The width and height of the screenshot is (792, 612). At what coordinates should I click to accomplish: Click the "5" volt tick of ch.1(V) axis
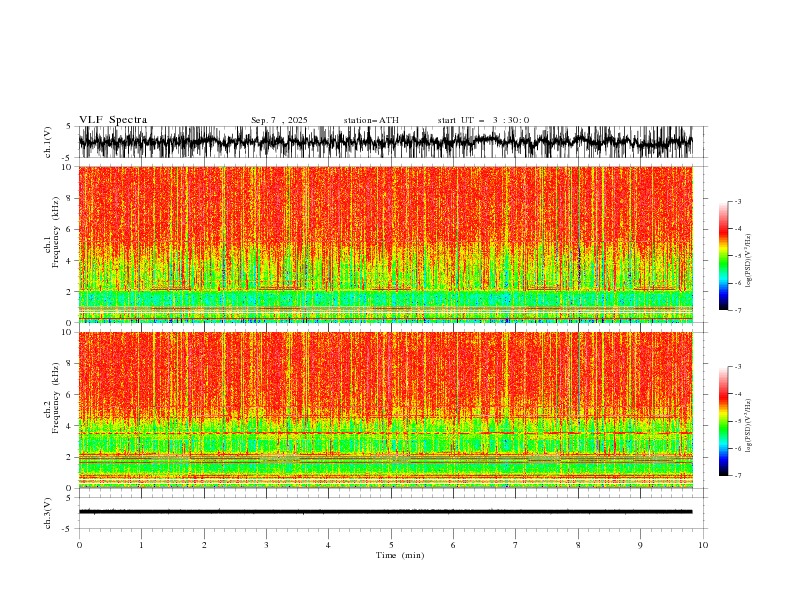pos(69,126)
